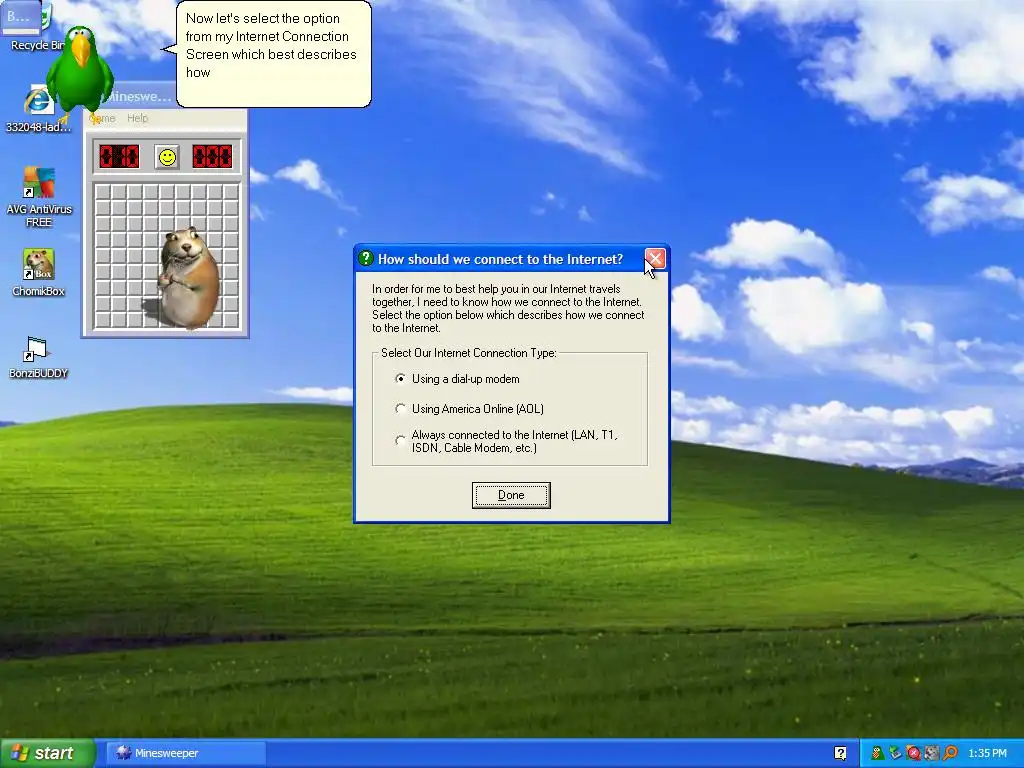Click the red X security tray icon
Image resolution: width=1024 pixels, height=768 pixels.
914,753
